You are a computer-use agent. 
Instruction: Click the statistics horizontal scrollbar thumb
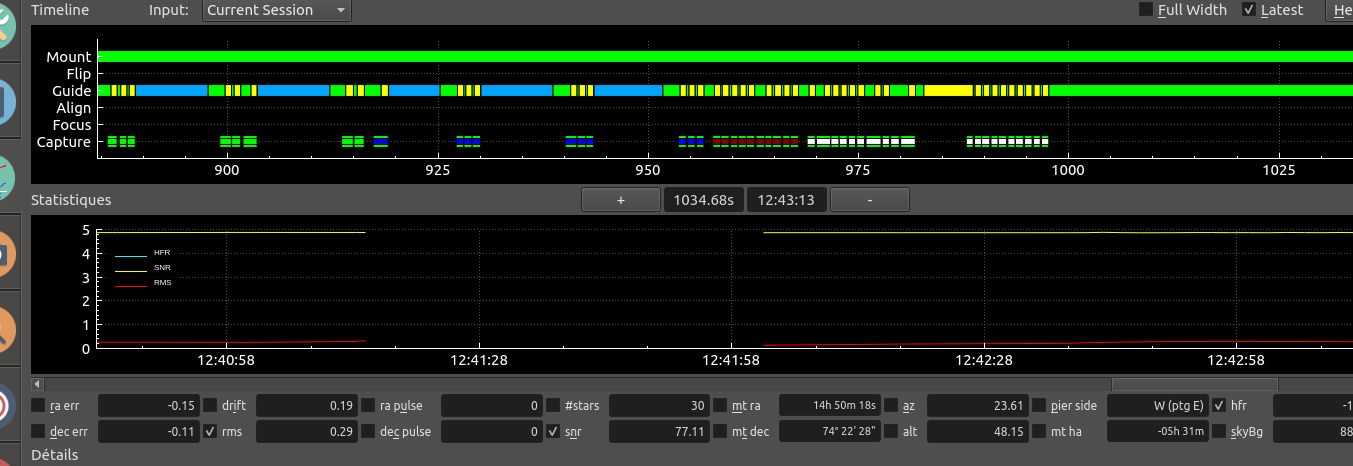click(x=1194, y=384)
